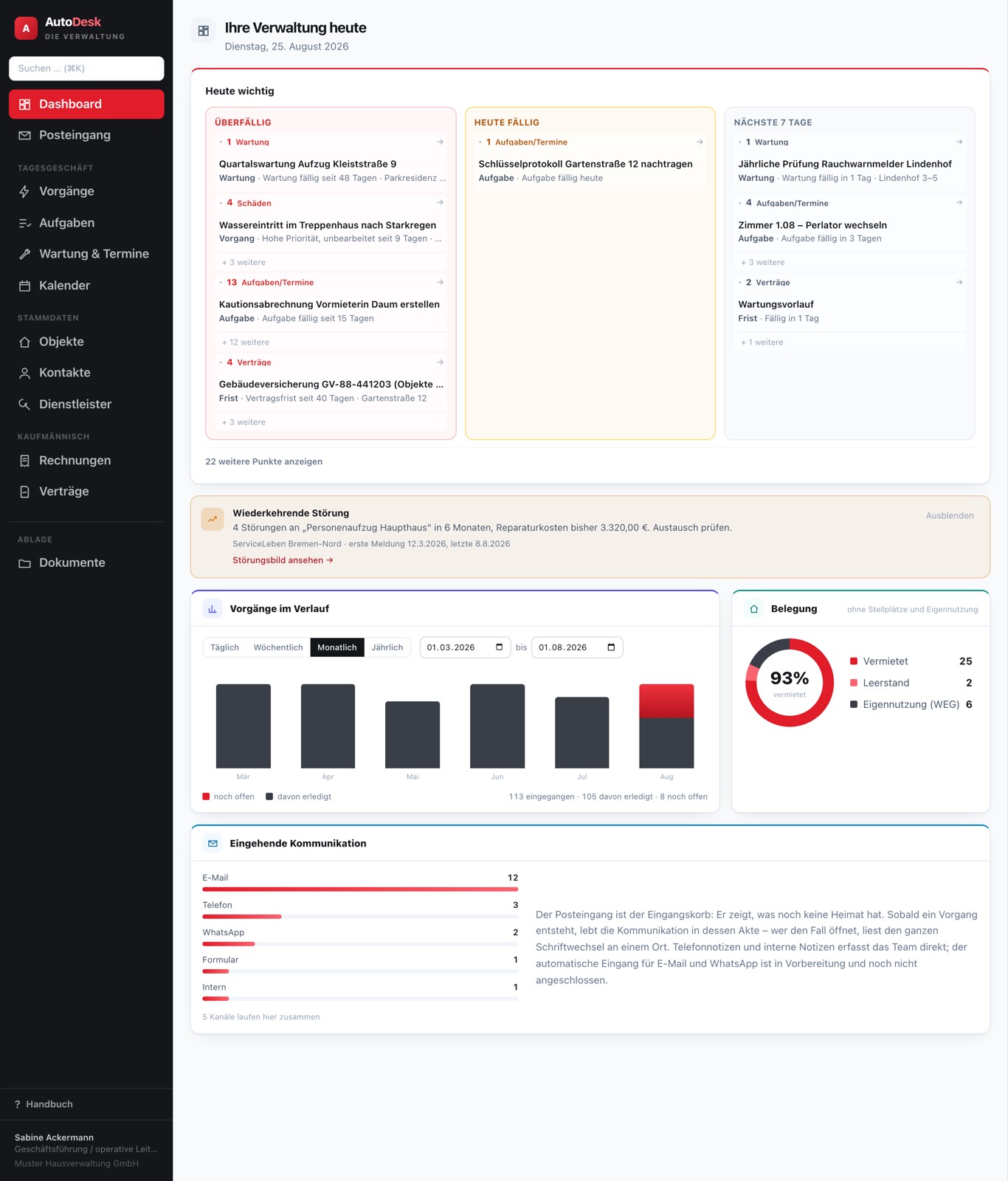Open the Störungsbild ansehen link
The image size is (1008, 1181).
coord(283,560)
